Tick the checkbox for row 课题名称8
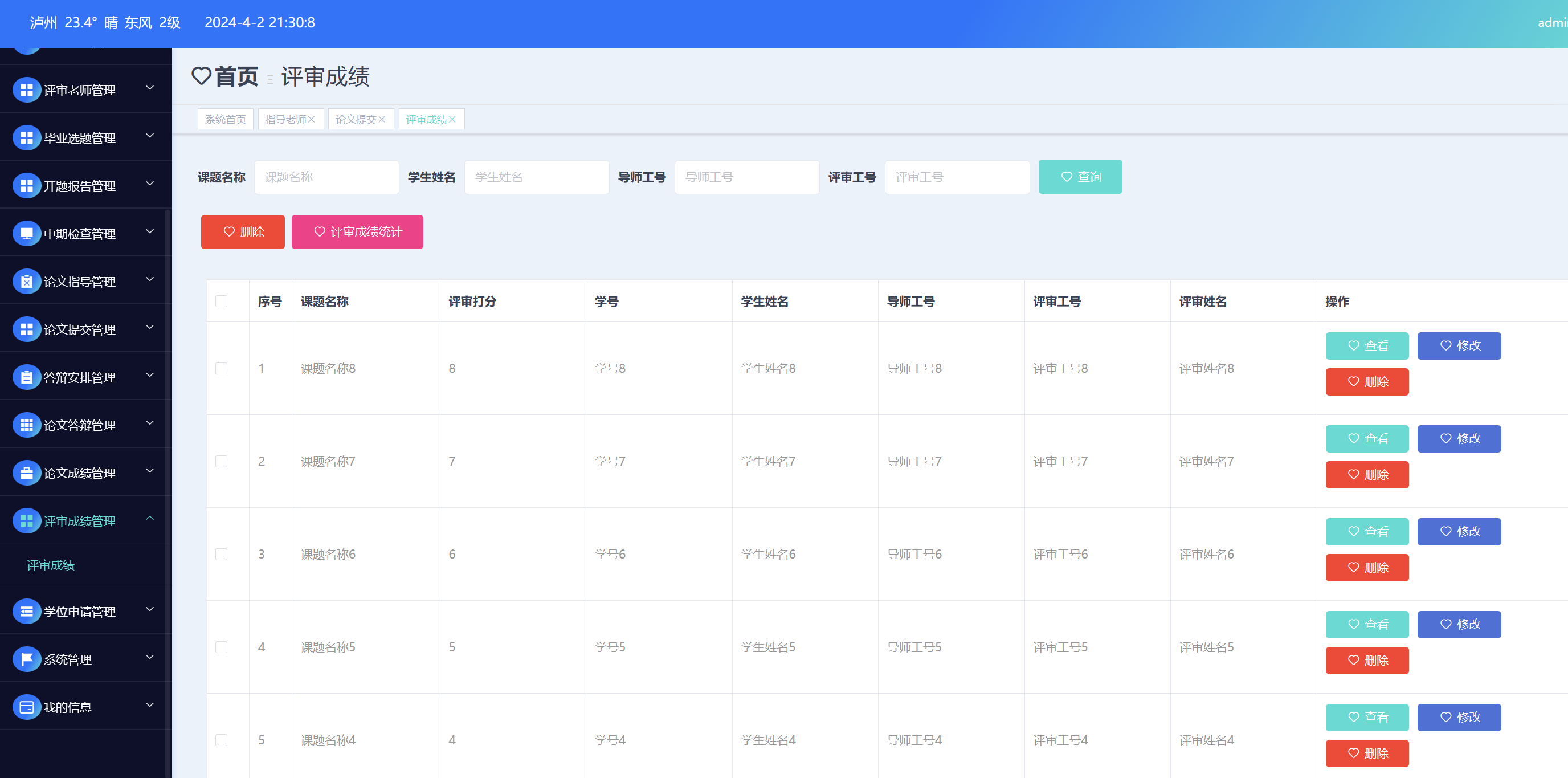The width and height of the screenshot is (1568, 778). [221, 368]
